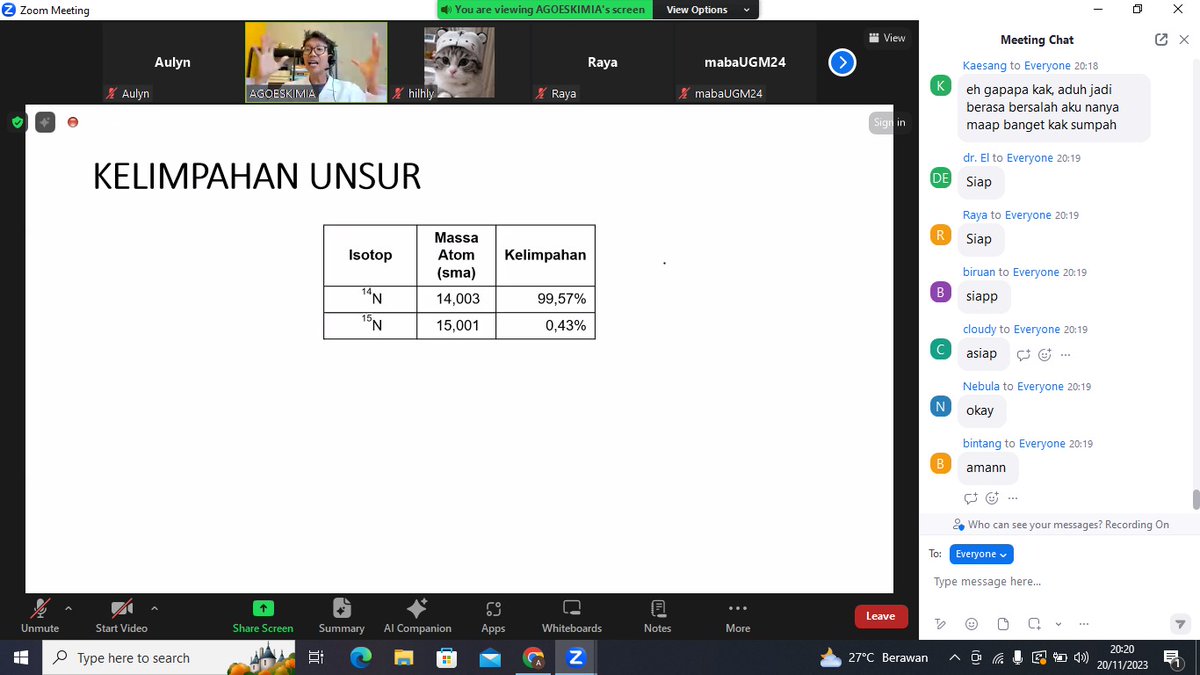Click the AI Companion sparkle icon below videos
The width and height of the screenshot is (1200, 675).
click(45, 122)
